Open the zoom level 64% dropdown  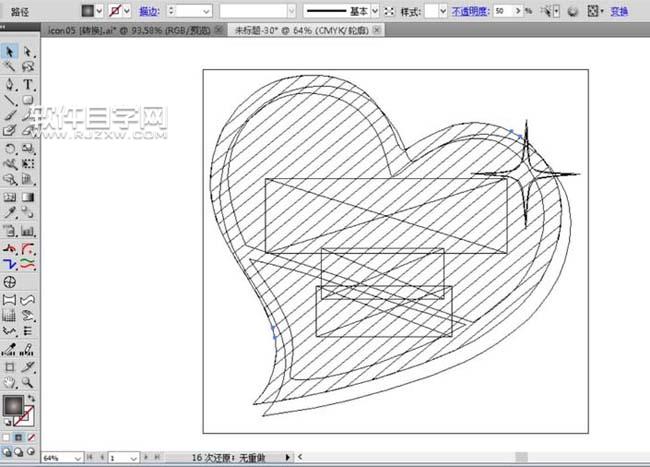pyautogui.click(x=77, y=456)
